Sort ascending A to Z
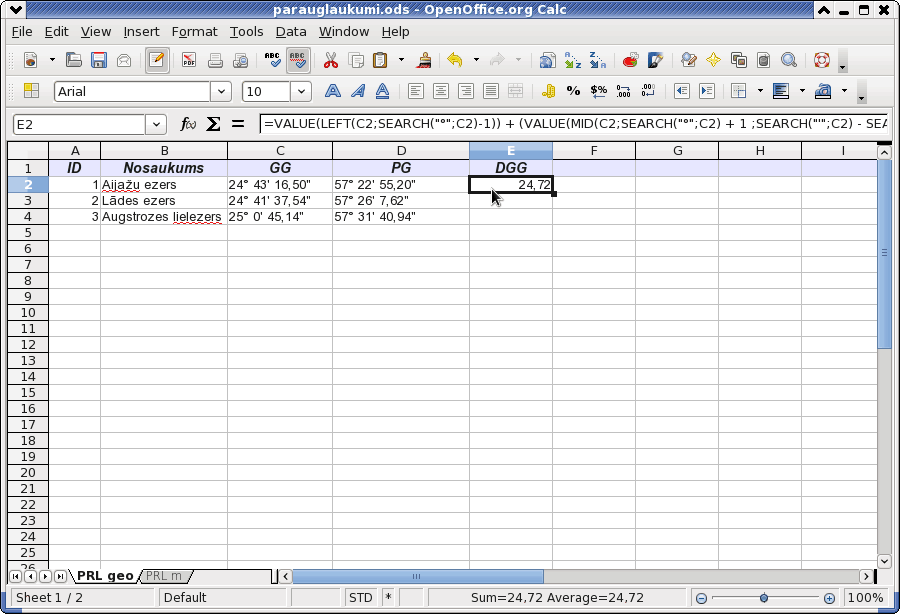Viewport: 900px width, 614px height. (573, 60)
